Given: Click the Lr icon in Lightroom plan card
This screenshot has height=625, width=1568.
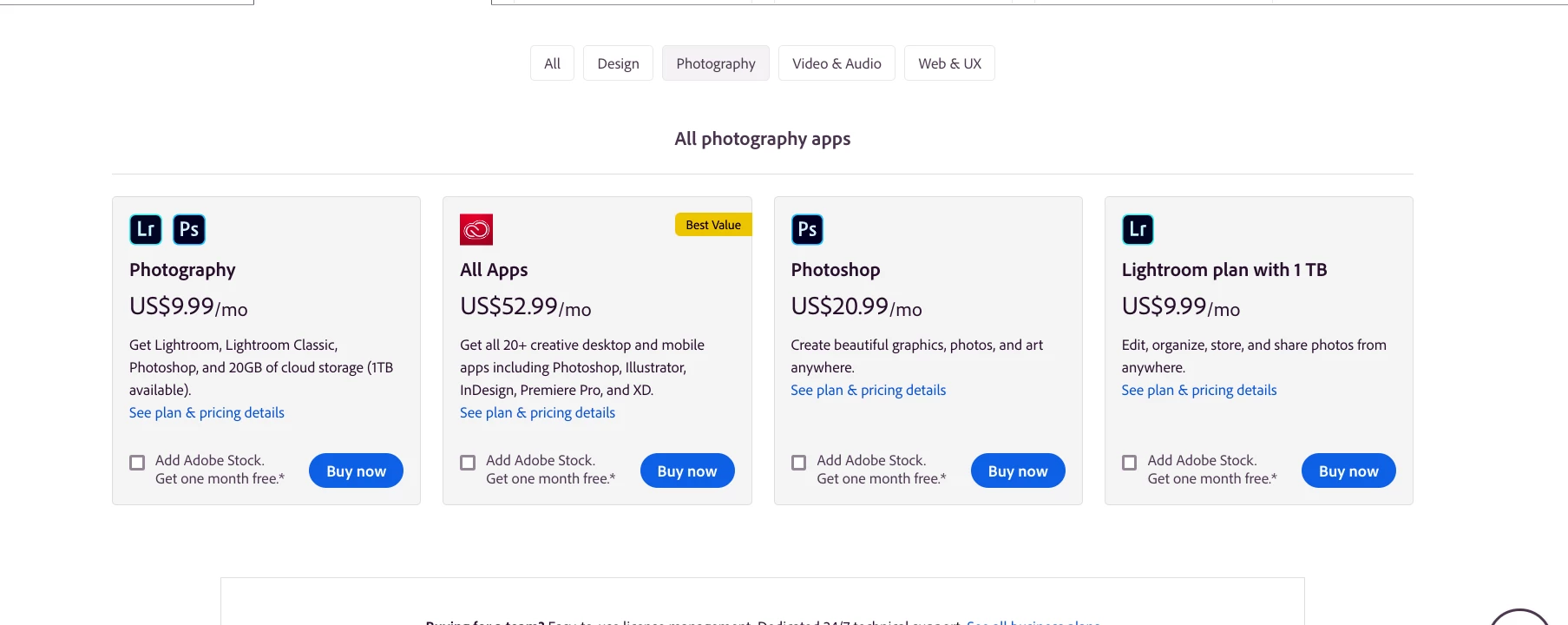Looking at the screenshot, I should pos(1138,229).
